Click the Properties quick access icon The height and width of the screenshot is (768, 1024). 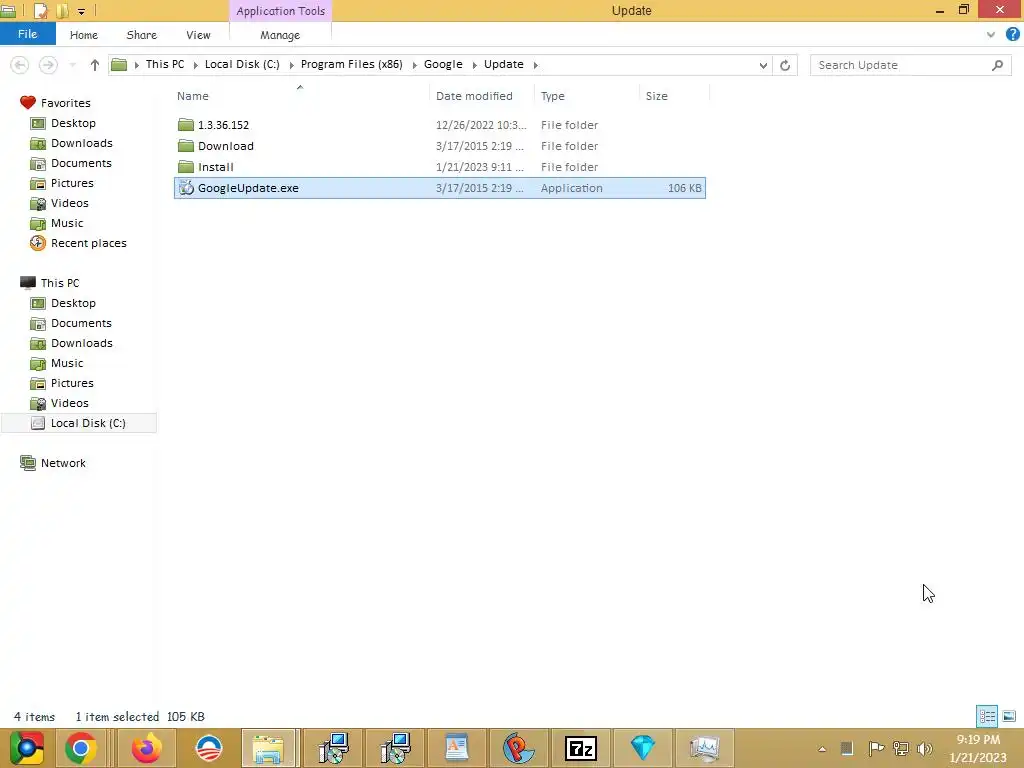pyautogui.click(x=40, y=10)
